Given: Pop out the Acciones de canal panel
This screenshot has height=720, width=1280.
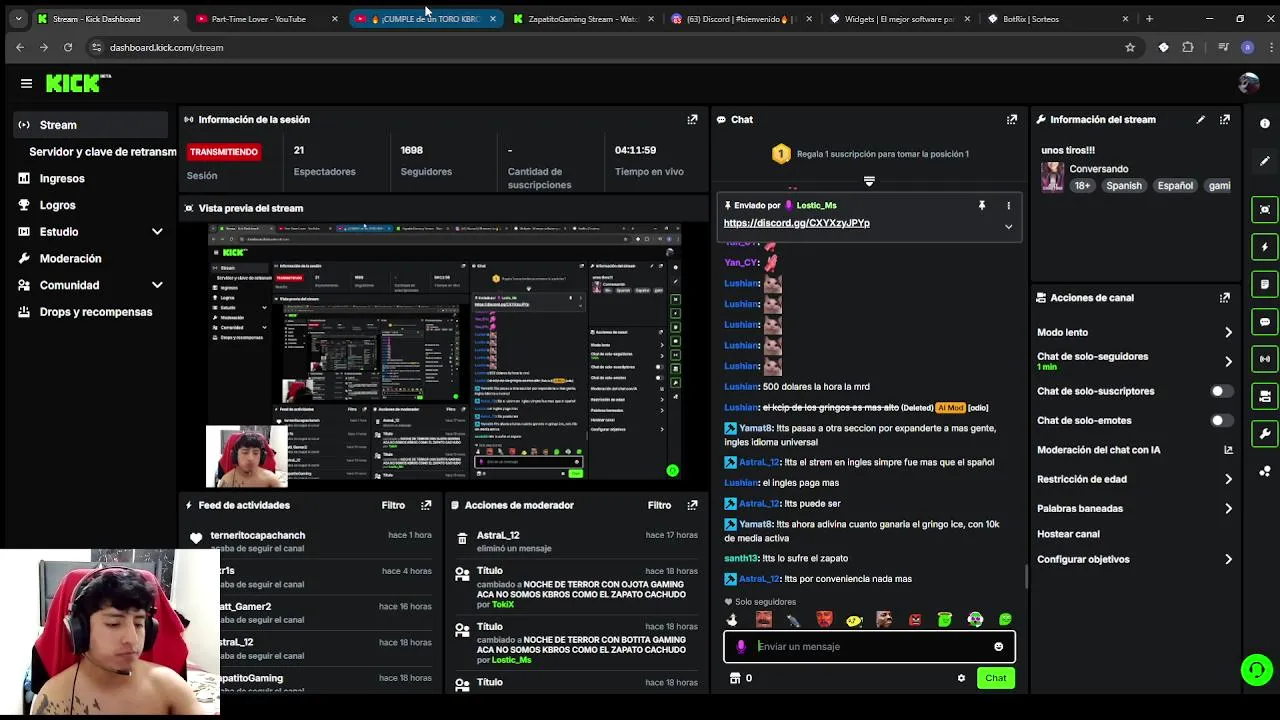Looking at the screenshot, I should (1225, 298).
